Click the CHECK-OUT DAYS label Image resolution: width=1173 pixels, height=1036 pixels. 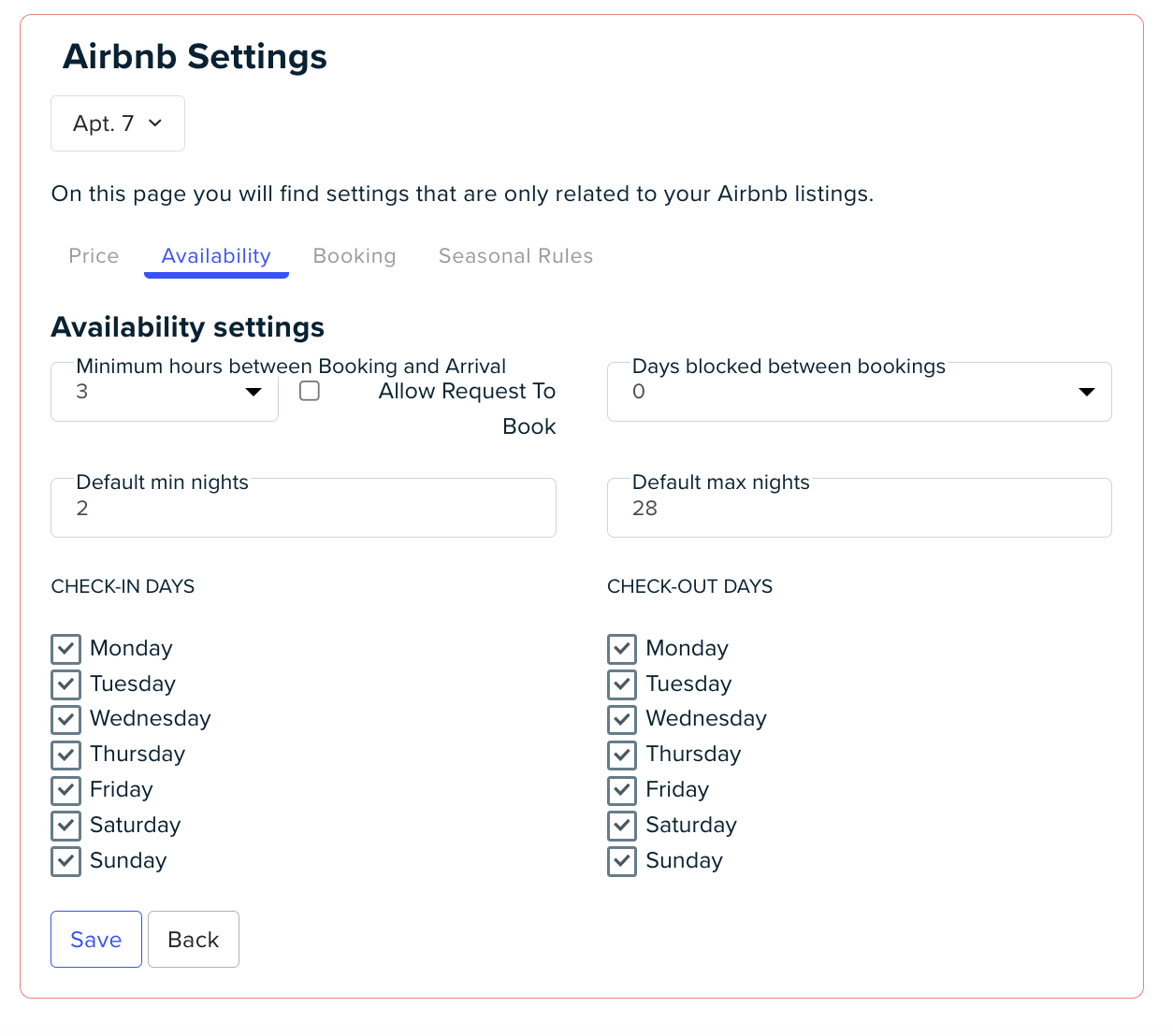point(690,586)
